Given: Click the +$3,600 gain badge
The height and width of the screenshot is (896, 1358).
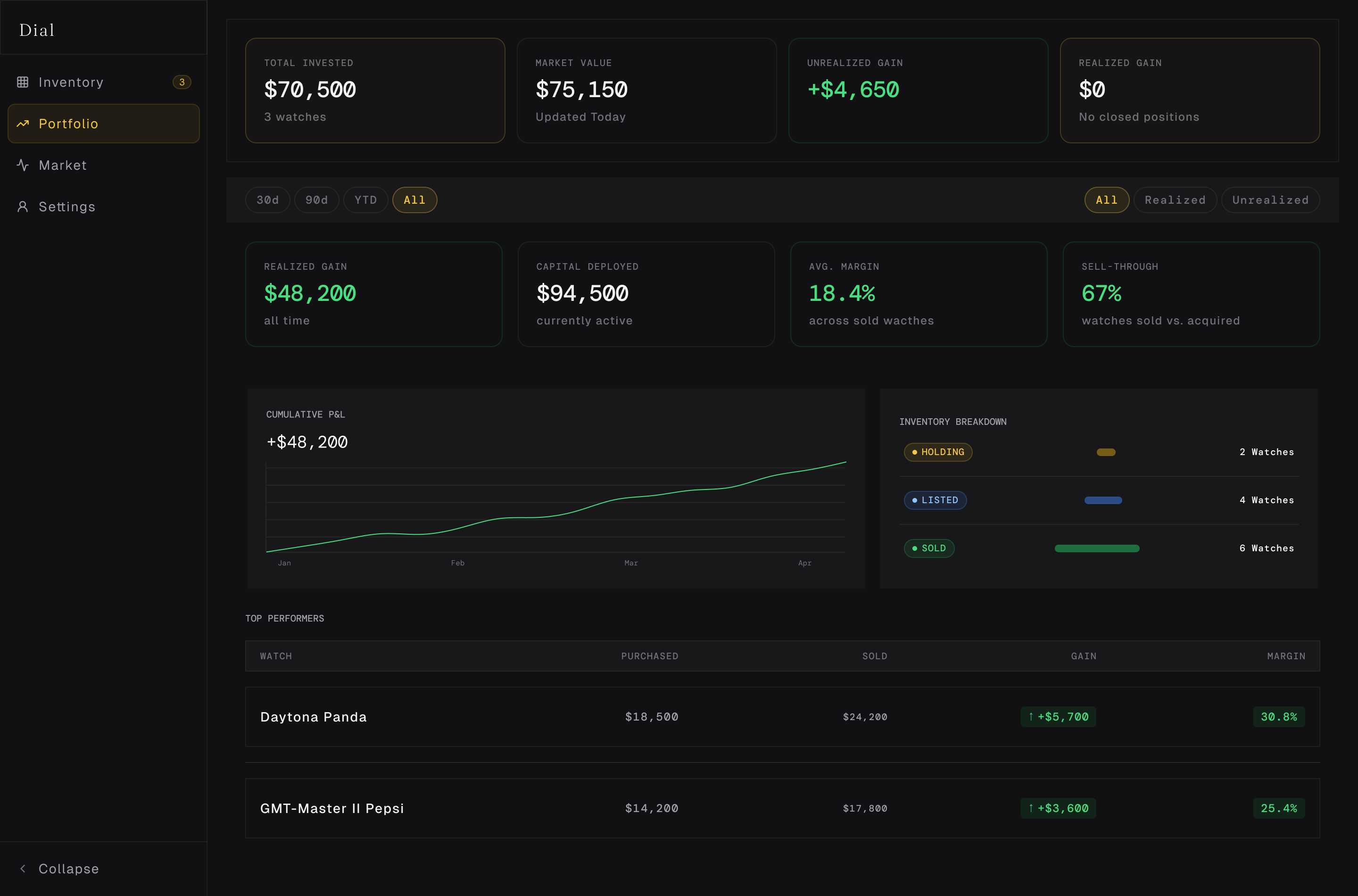Looking at the screenshot, I should tap(1058, 808).
